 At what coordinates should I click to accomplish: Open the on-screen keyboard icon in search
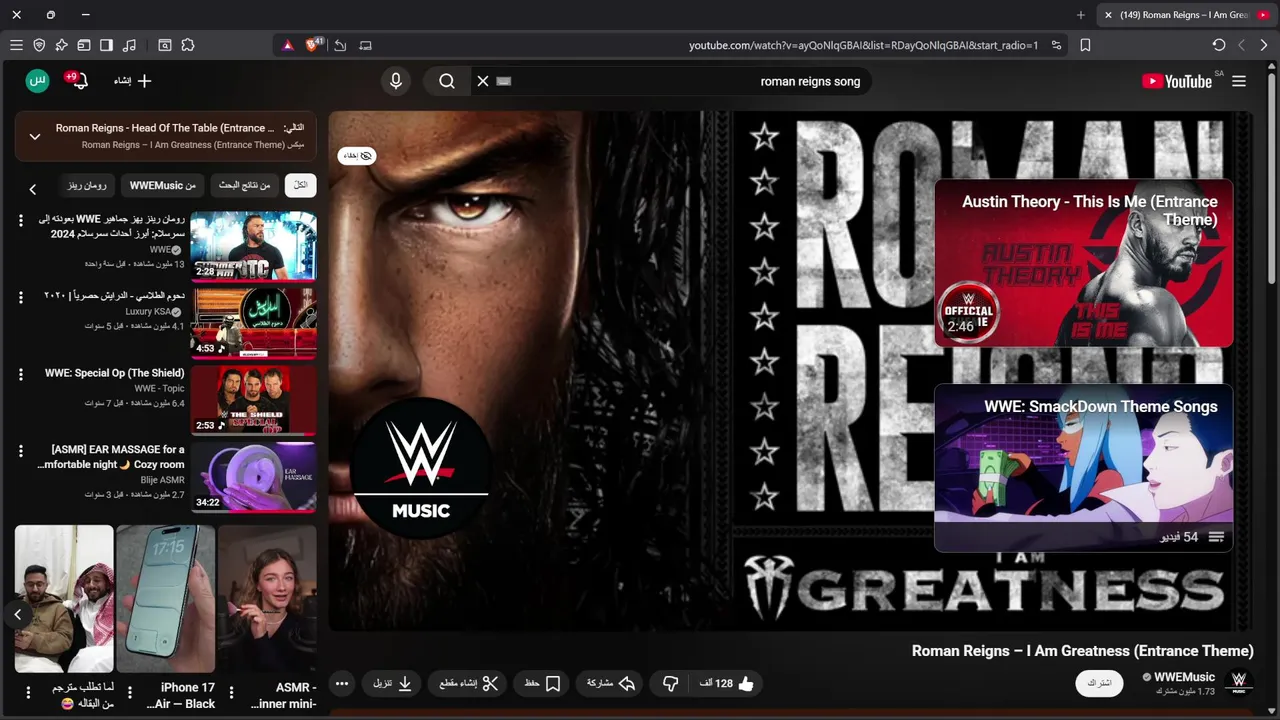pyautogui.click(x=504, y=81)
